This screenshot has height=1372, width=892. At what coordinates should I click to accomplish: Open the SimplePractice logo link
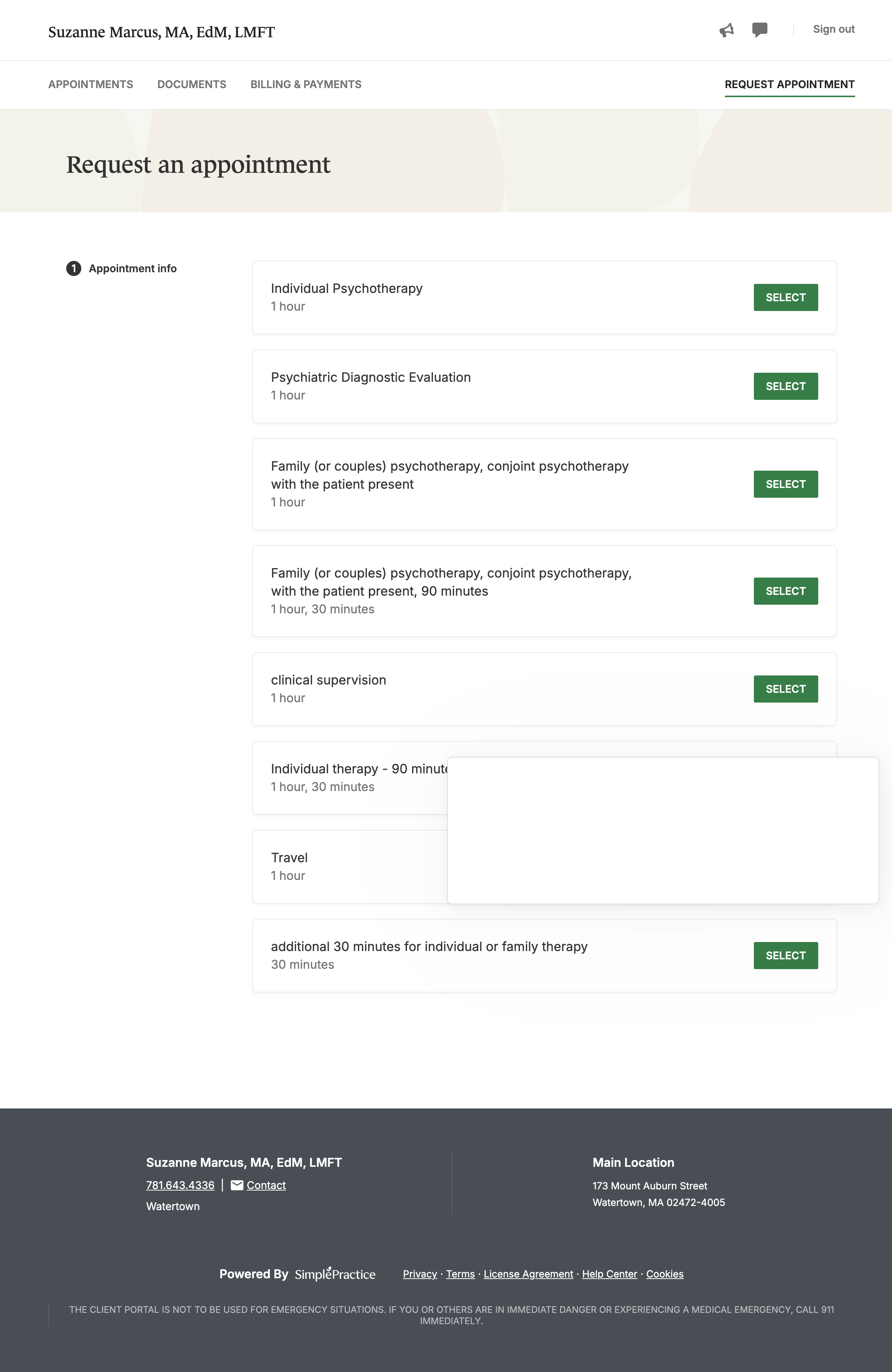point(335,1274)
